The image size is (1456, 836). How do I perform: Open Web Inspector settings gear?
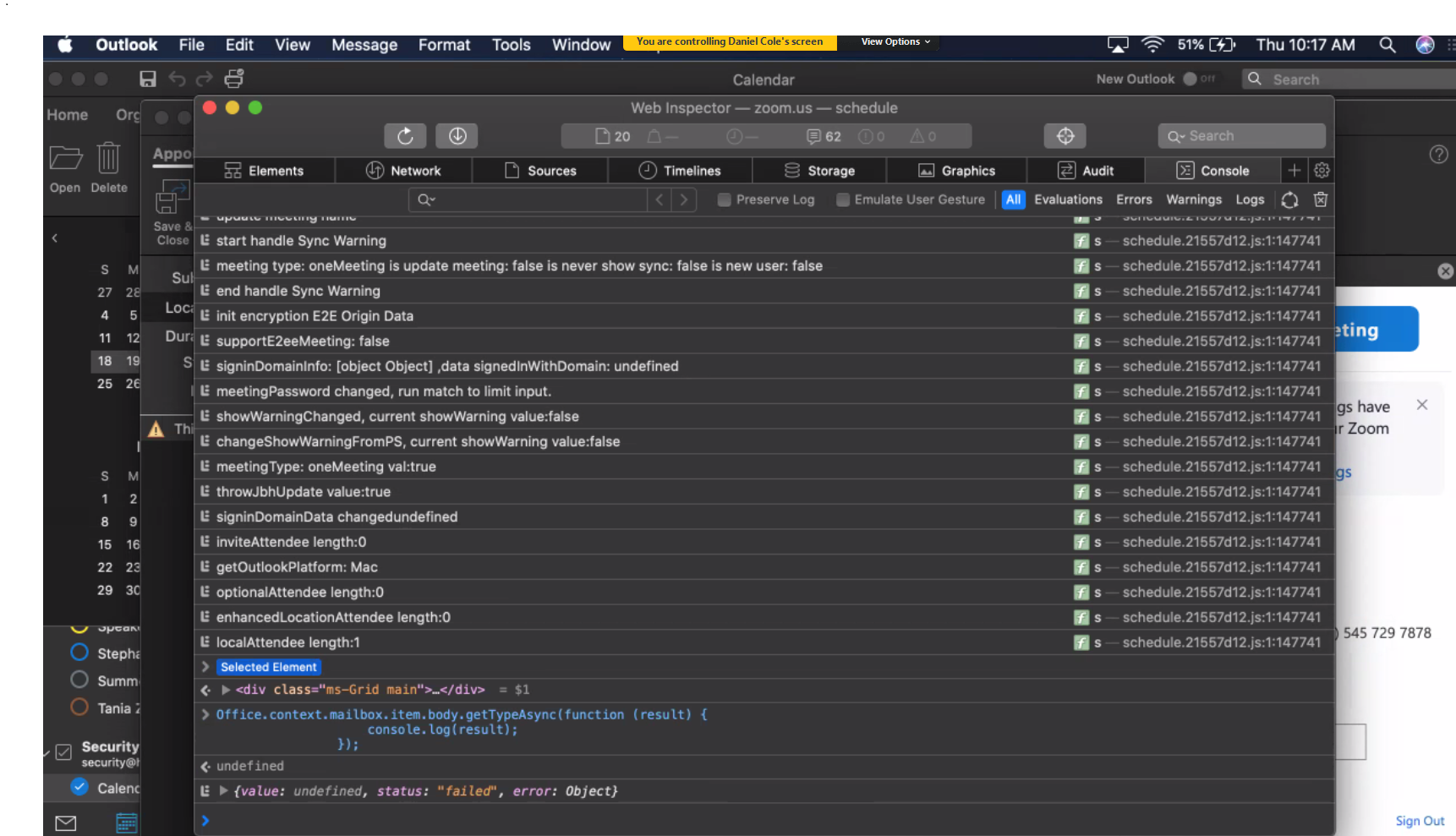(x=1322, y=170)
